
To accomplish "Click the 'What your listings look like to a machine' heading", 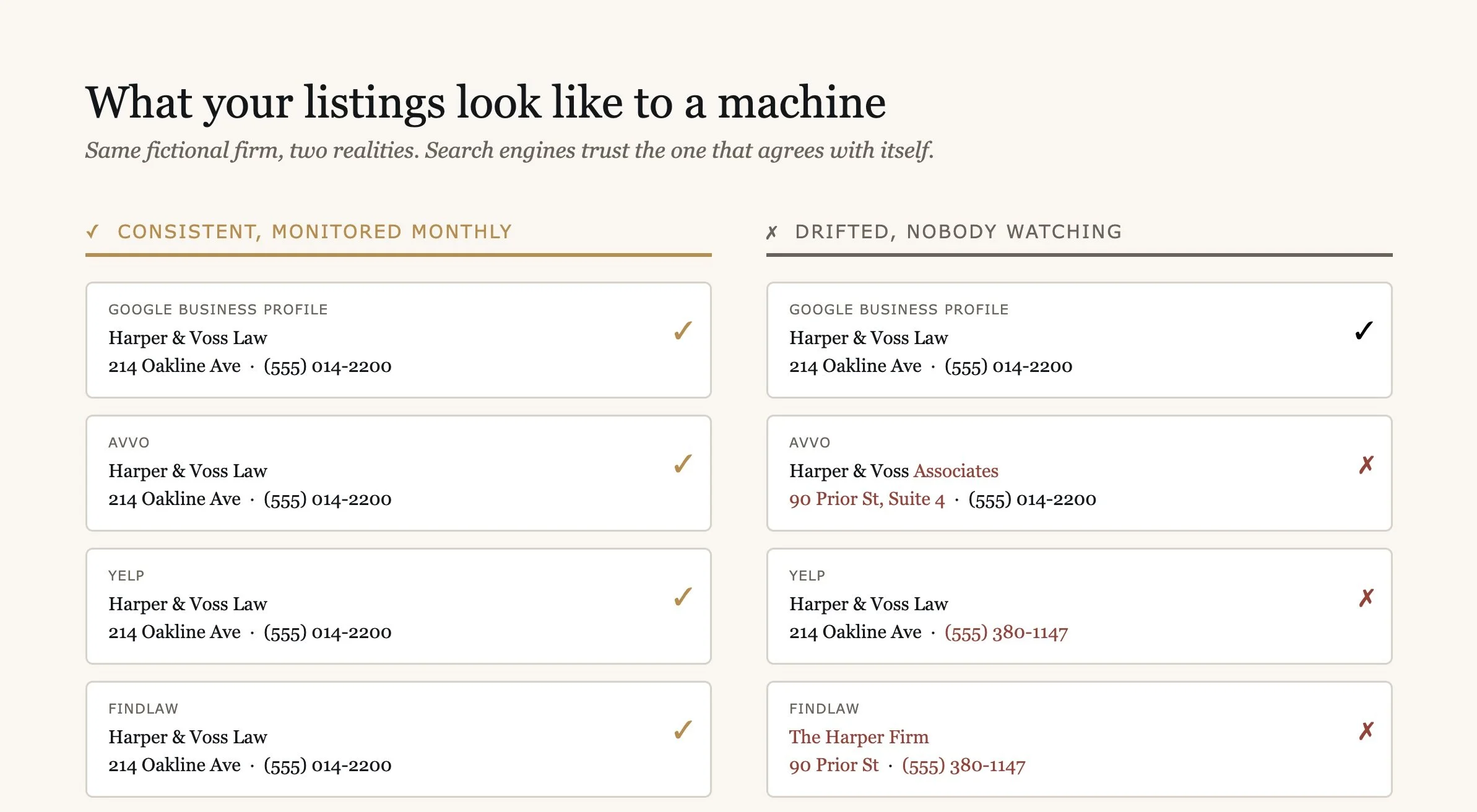I will [486, 103].
